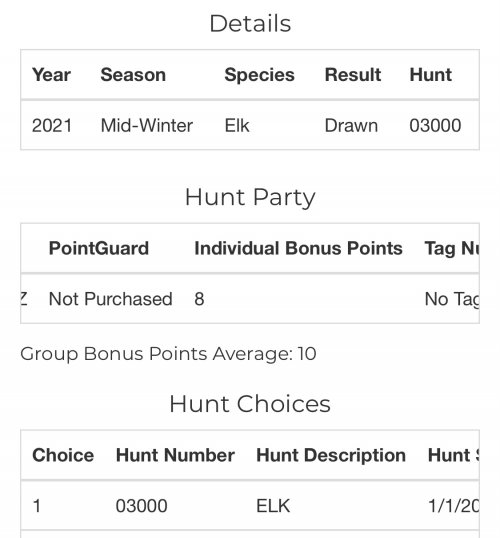The width and height of the screenshot is (500, 538).
Task: Select the ELK hunt description cell
Action: 273,506
